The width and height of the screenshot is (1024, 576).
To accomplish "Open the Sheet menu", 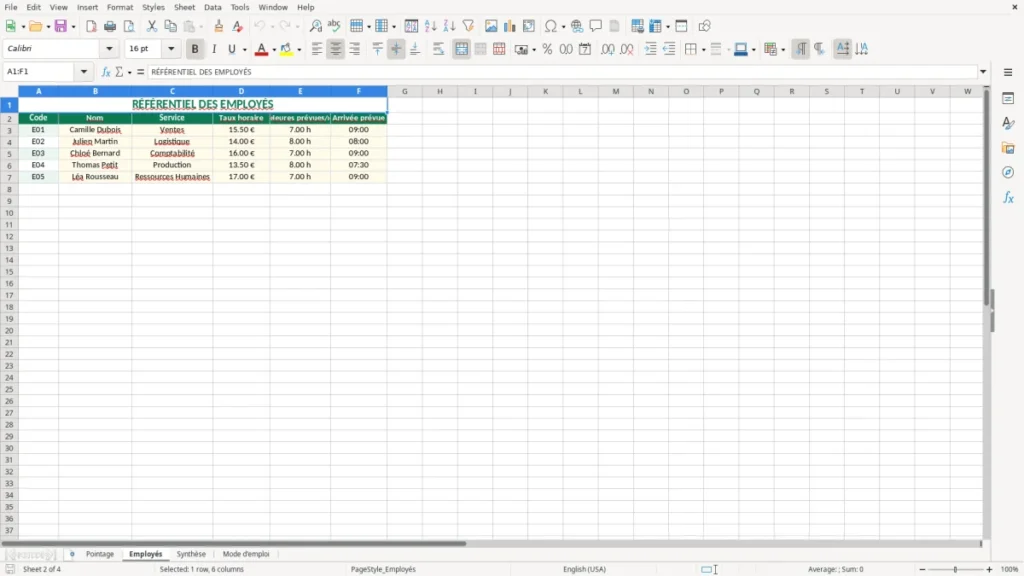I will pos(184,7).
